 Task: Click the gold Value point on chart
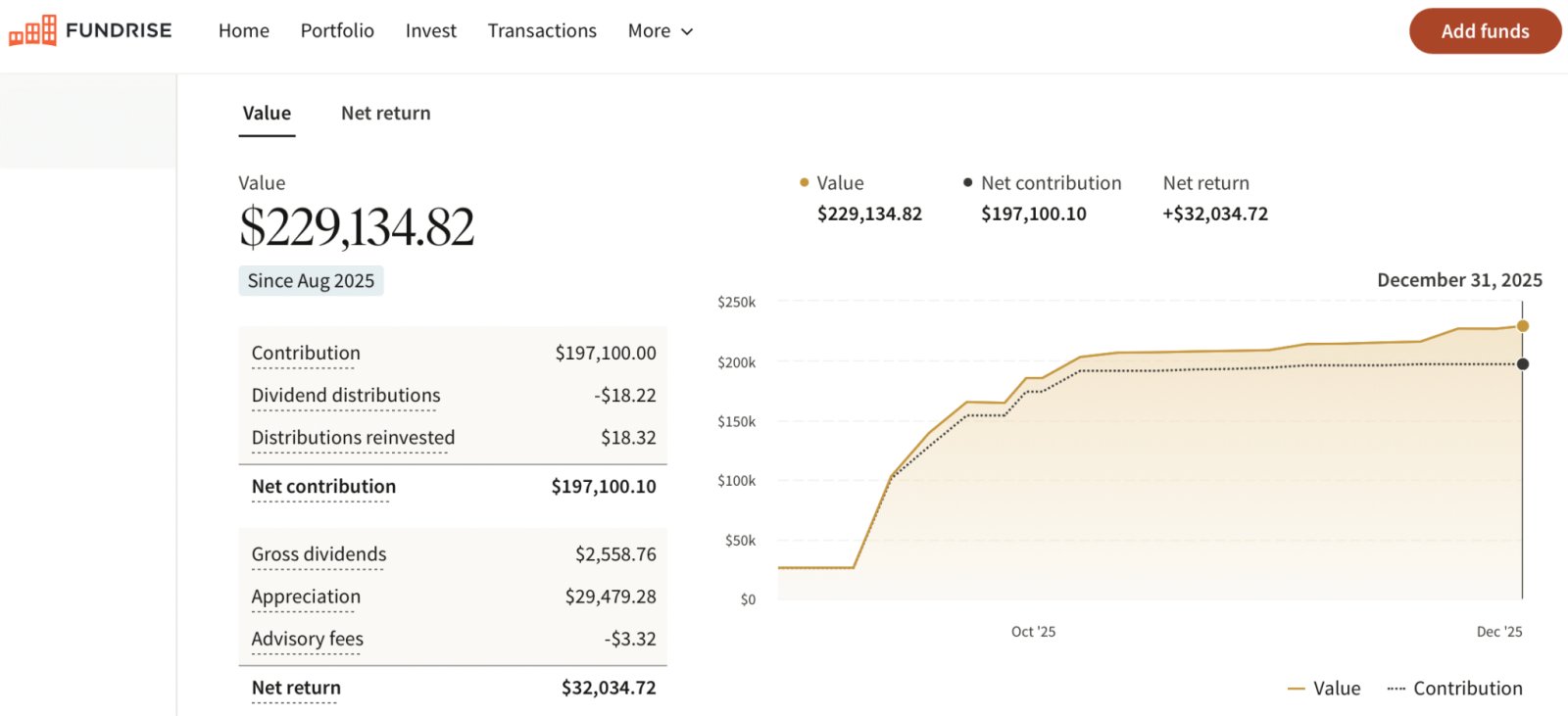point(1522,326)
